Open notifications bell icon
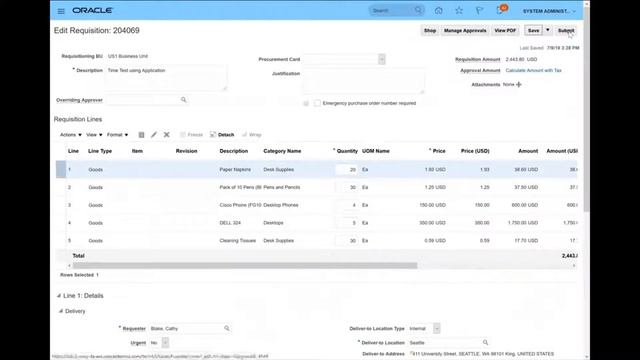The height and width of the screenshot is (360, 640). click(x=500, y=10)
